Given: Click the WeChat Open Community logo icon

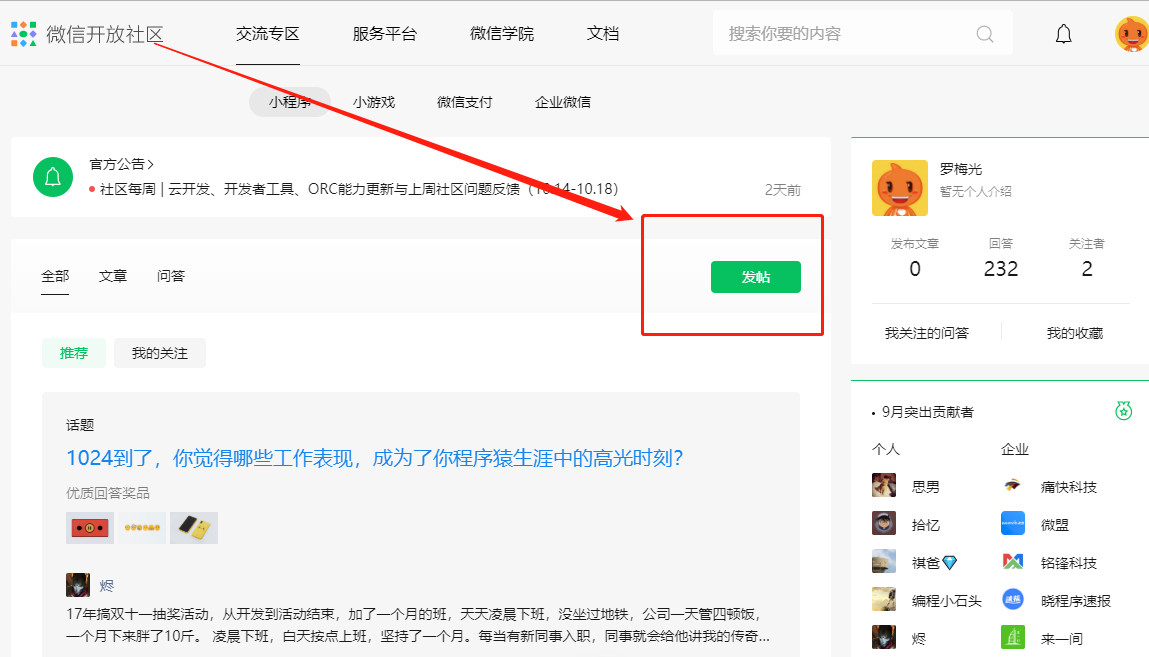Looking at the screenshot, I should click(x=23, y=34).
